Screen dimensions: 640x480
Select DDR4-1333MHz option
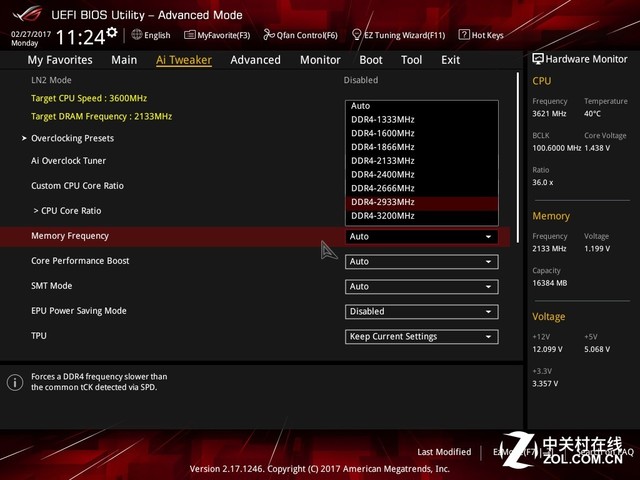click(422, 120)
